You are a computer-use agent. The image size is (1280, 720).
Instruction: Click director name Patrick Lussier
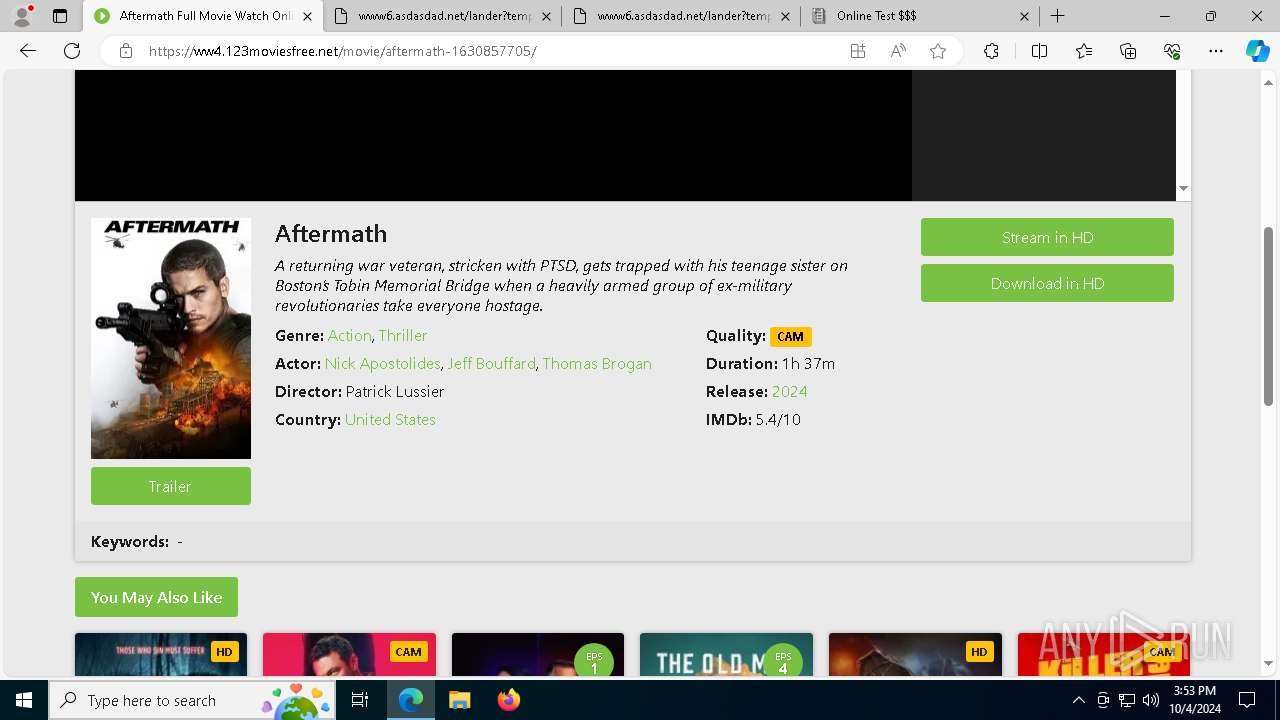coord(395,392)
